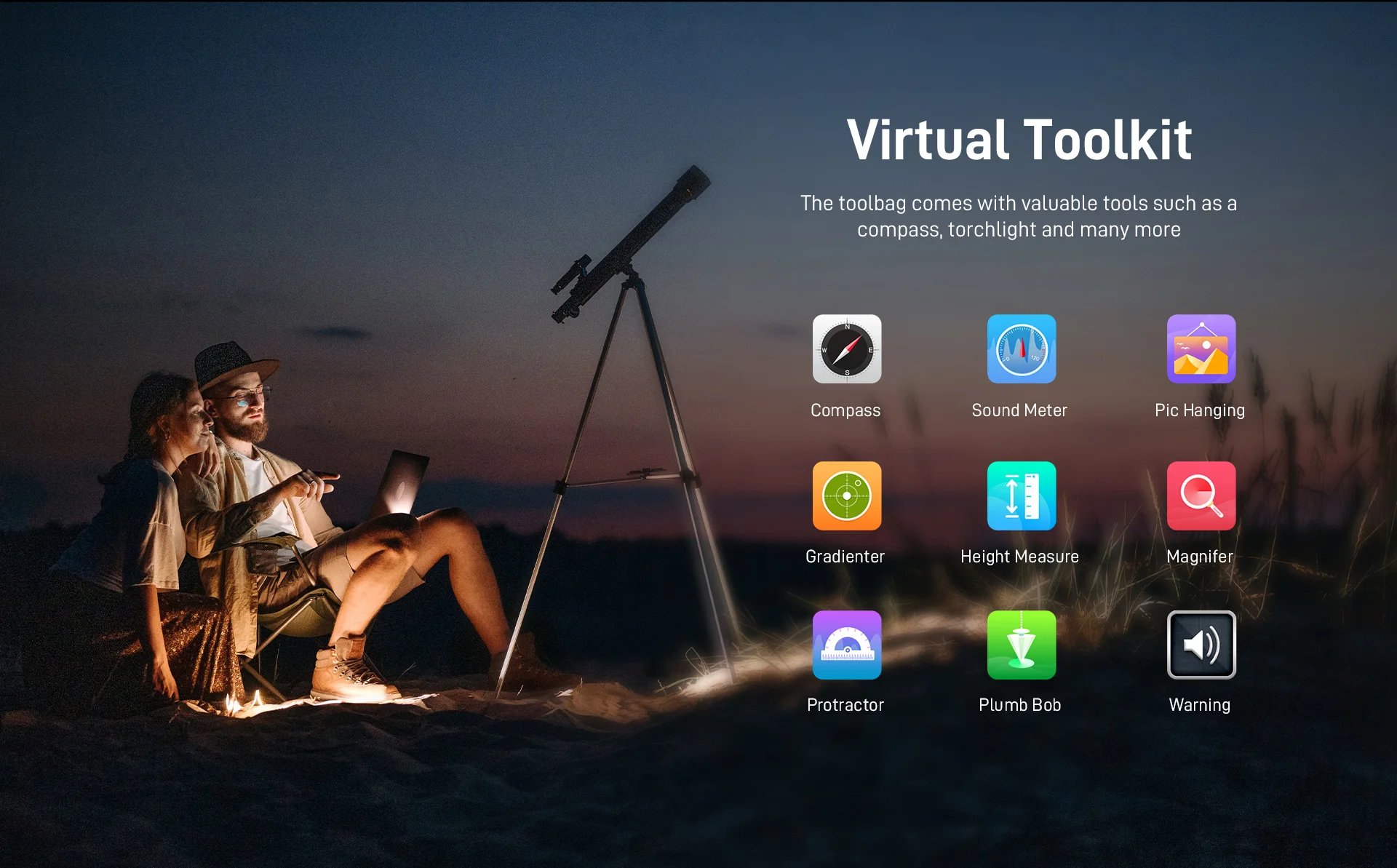Tap the Pic Hanging icon
Image resolution: width=1397 pixels, height=868 pixels.
(x=1201, y=349)
